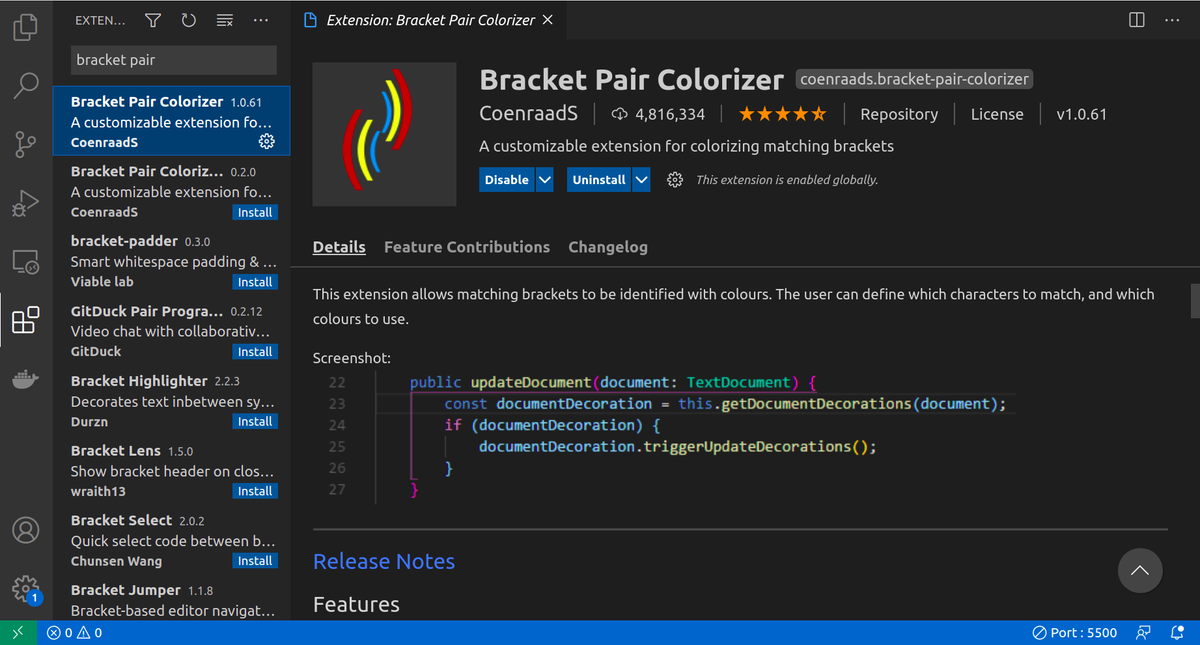Screen dimensions: 1200x645
Task: Split the editor using the split icon
Action: tap(1136, 19)
